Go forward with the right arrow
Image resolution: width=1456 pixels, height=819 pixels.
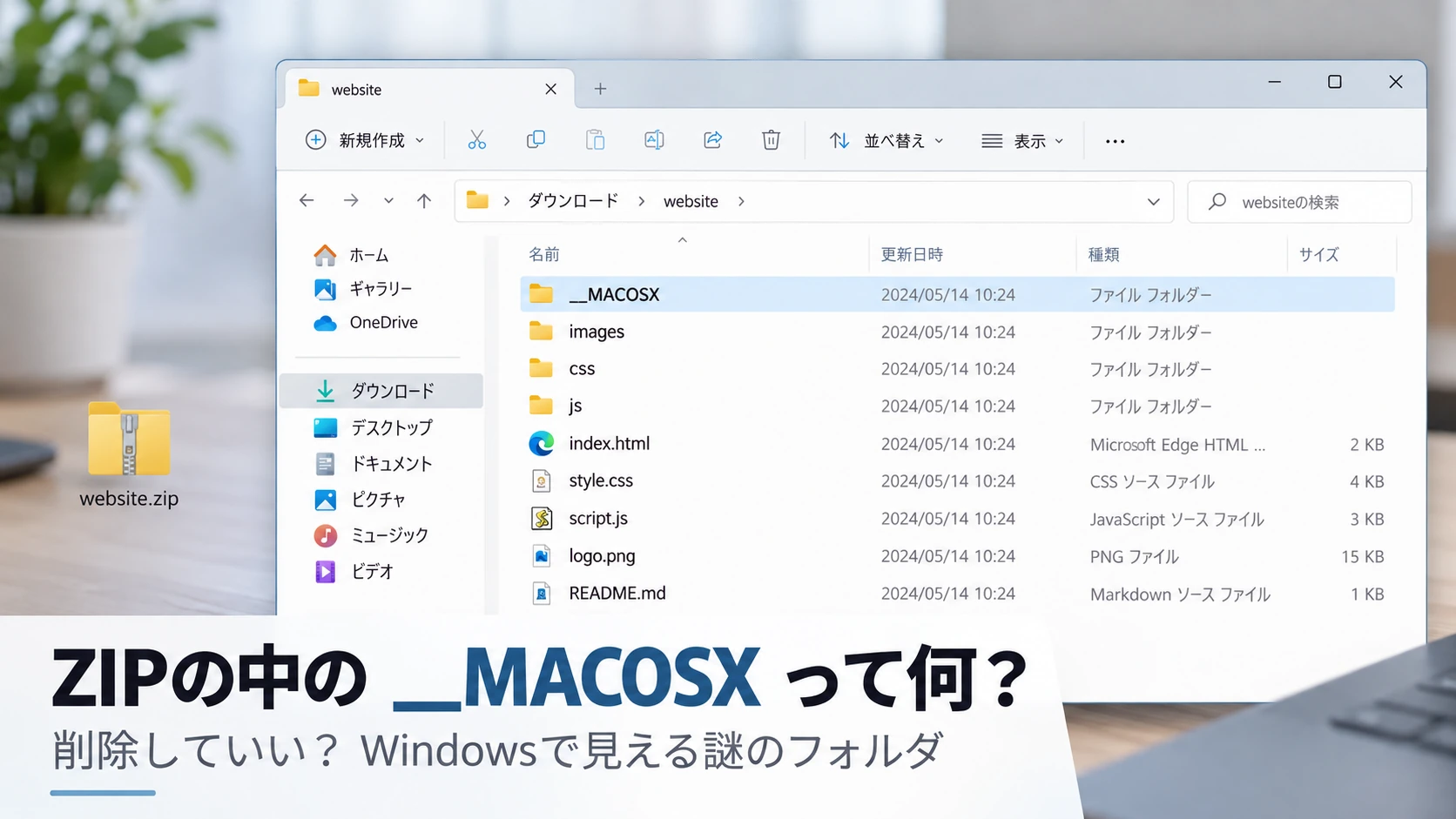(351, 201)
